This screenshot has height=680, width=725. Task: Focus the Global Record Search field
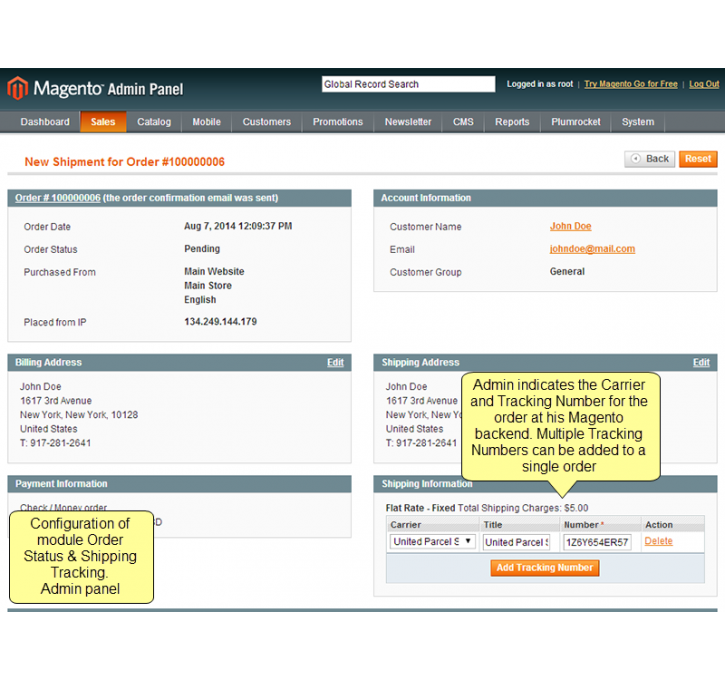[x=408, y=84]
